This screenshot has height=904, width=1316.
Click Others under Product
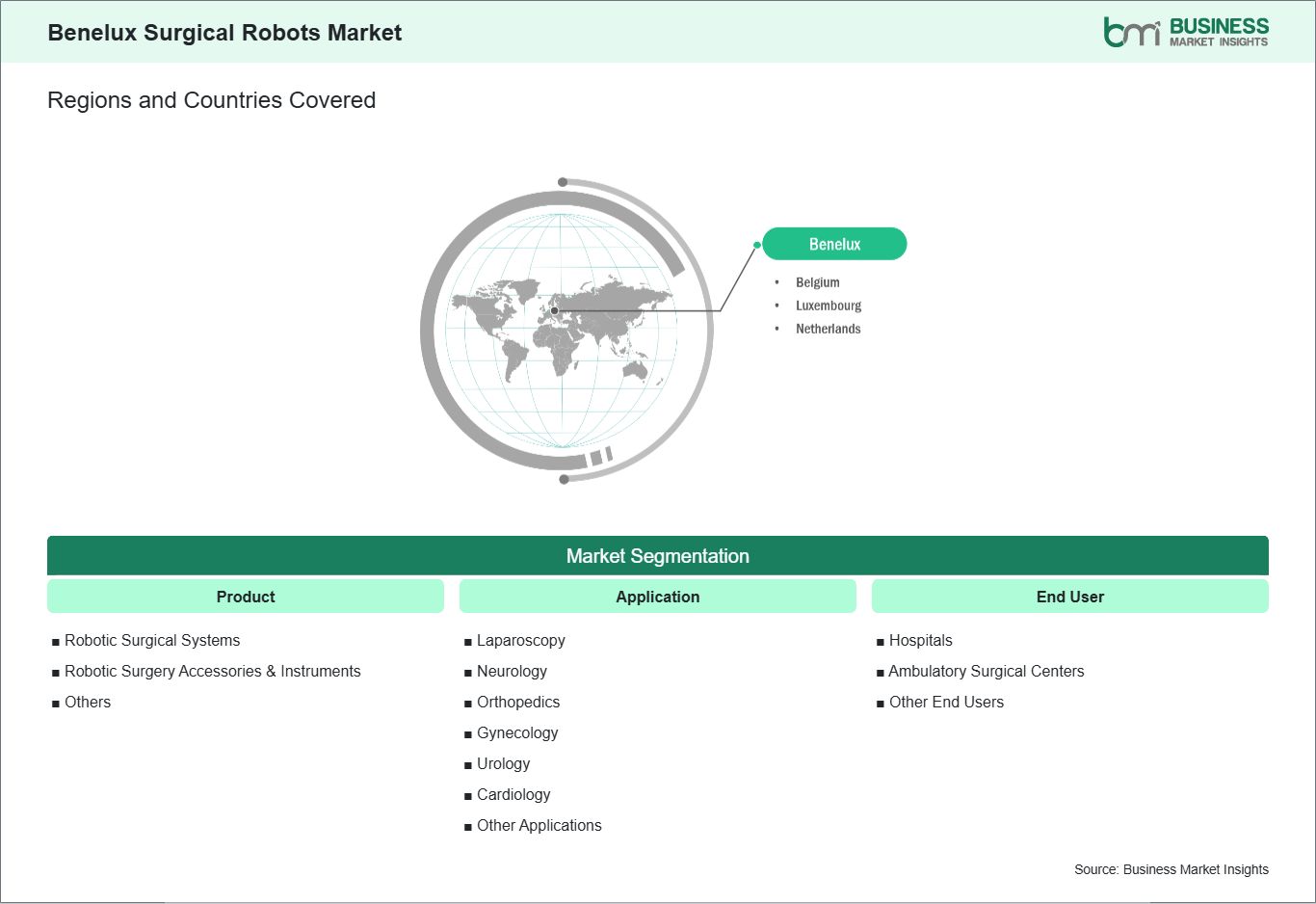pyautogui.click(x=88, y=702)
